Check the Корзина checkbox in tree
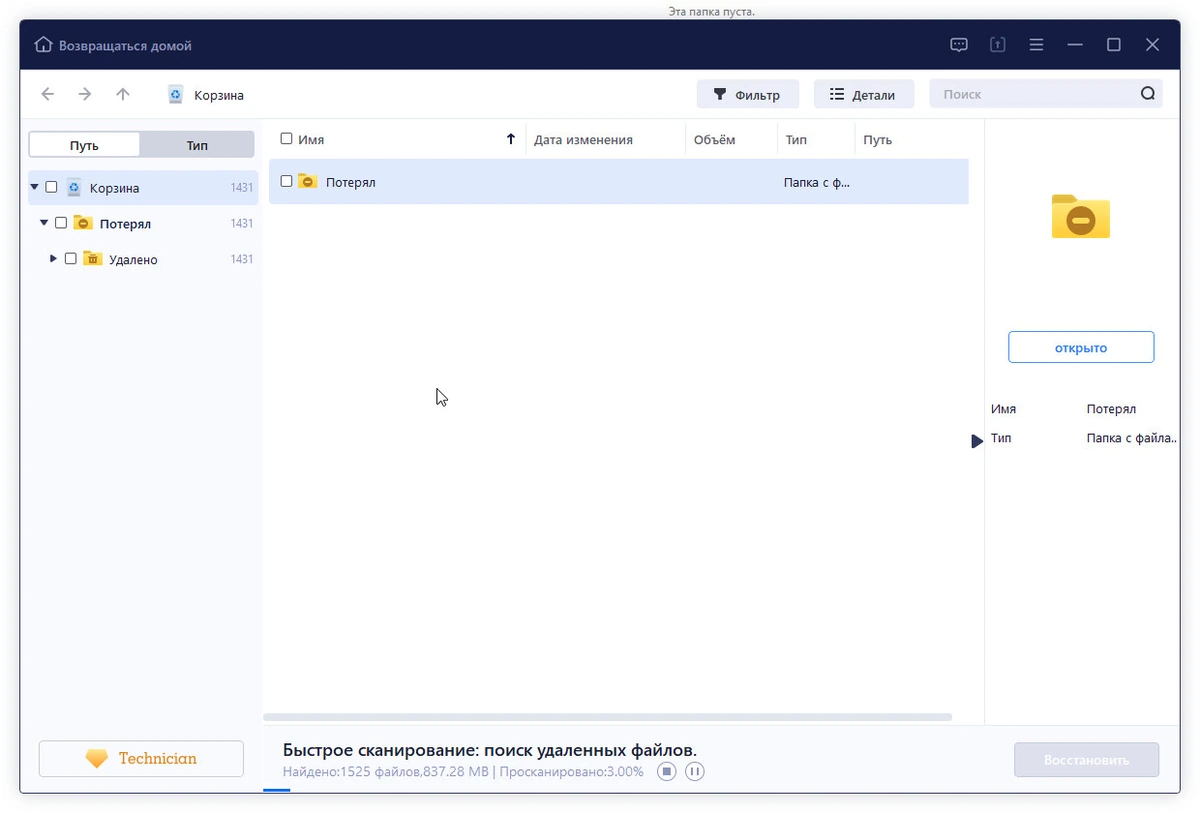The height and width of the screenshot is (813, 1200). click(51, 187)
